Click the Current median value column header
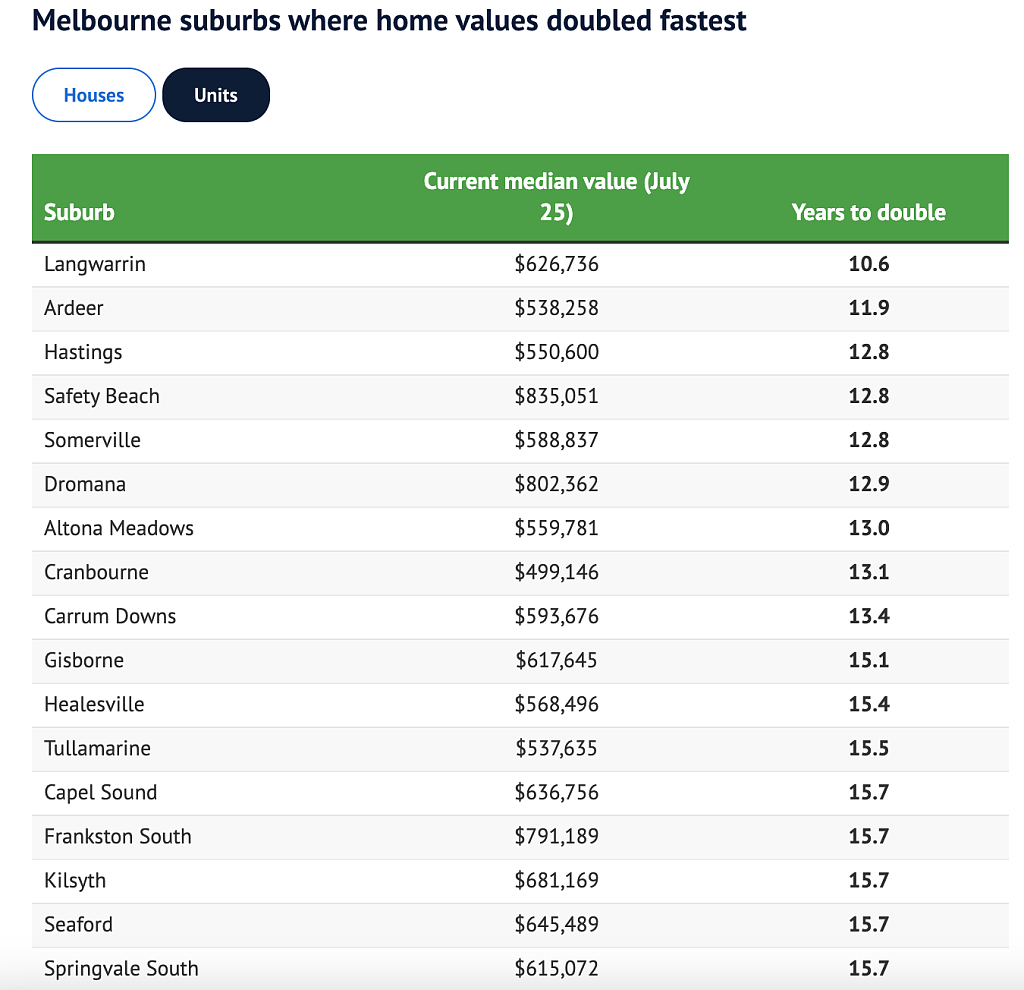The width and height of the screenshot is (1024, 990). 556,197
